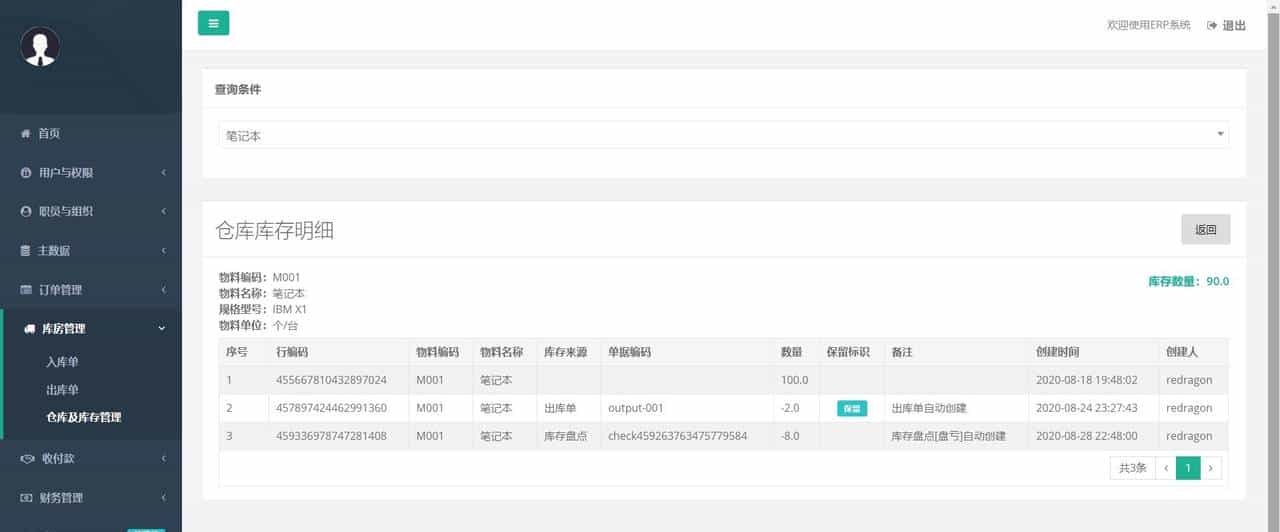The width and height of the screenshot is (1280, 532).
Task: Click the truck icon beside 库房管理
Action: tap(27, 328)
